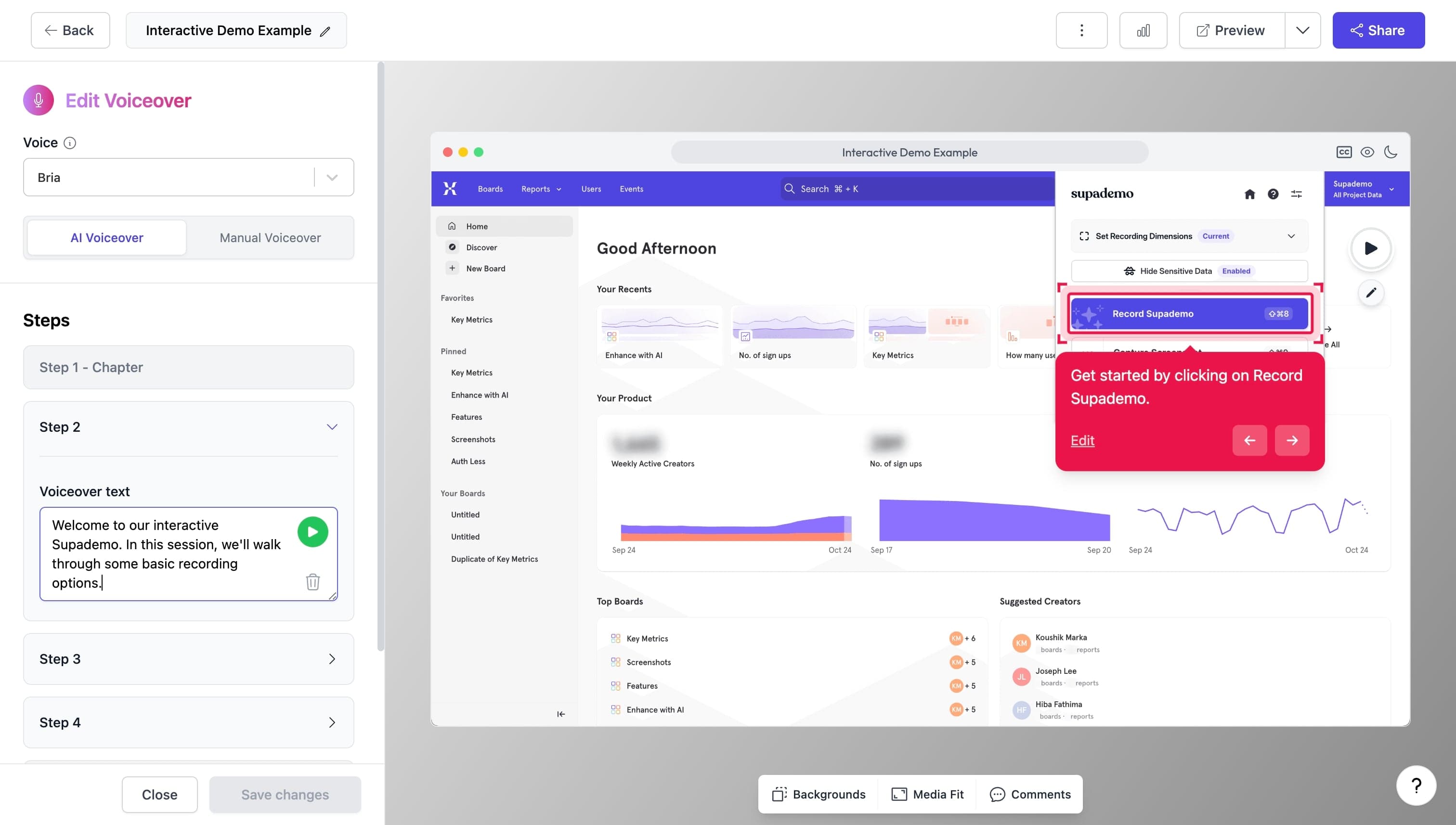Collapse demo sidebar with arrow icon
1456x825 pixels.
click(561, 714)
